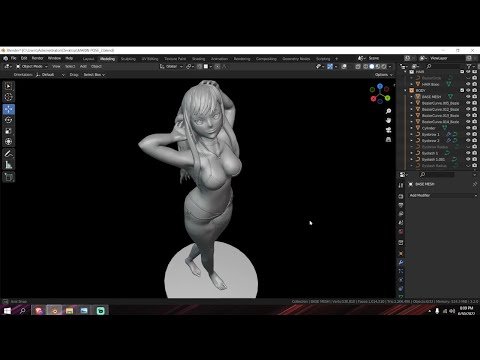This screenshot has height=360, width=480.
Task: Toggle render camera icon for Eyelash 1
Action: click(x=474, y=153)
